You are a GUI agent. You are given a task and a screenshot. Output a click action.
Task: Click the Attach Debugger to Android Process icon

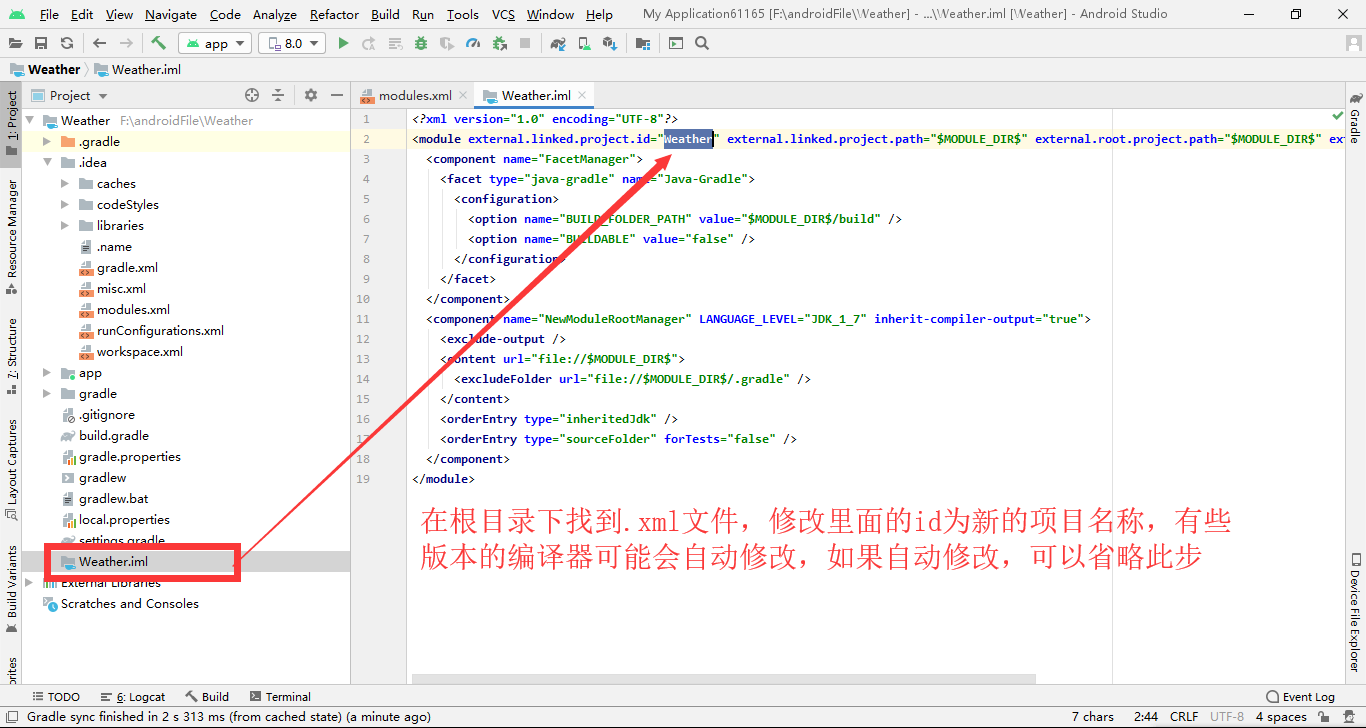tap(499, 43)
